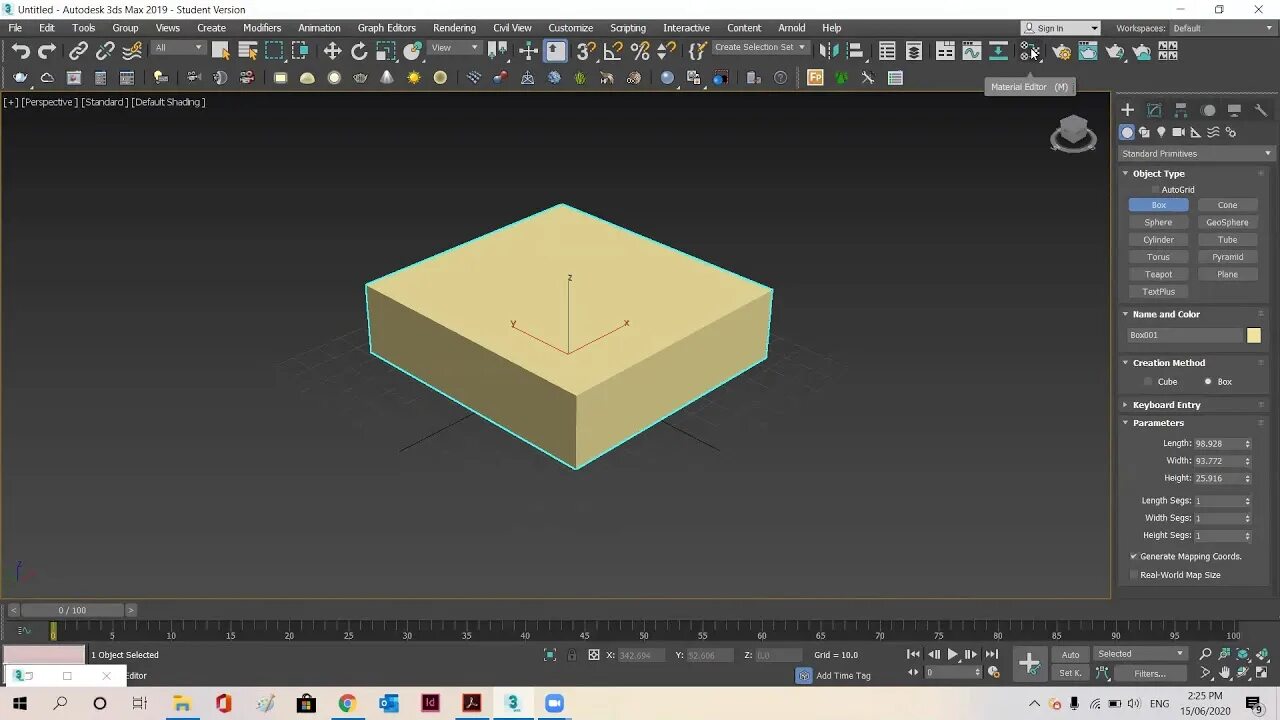Click the Undo arrow icon
Viewport: 1280px width, 720px height.
tap(20, 51)
